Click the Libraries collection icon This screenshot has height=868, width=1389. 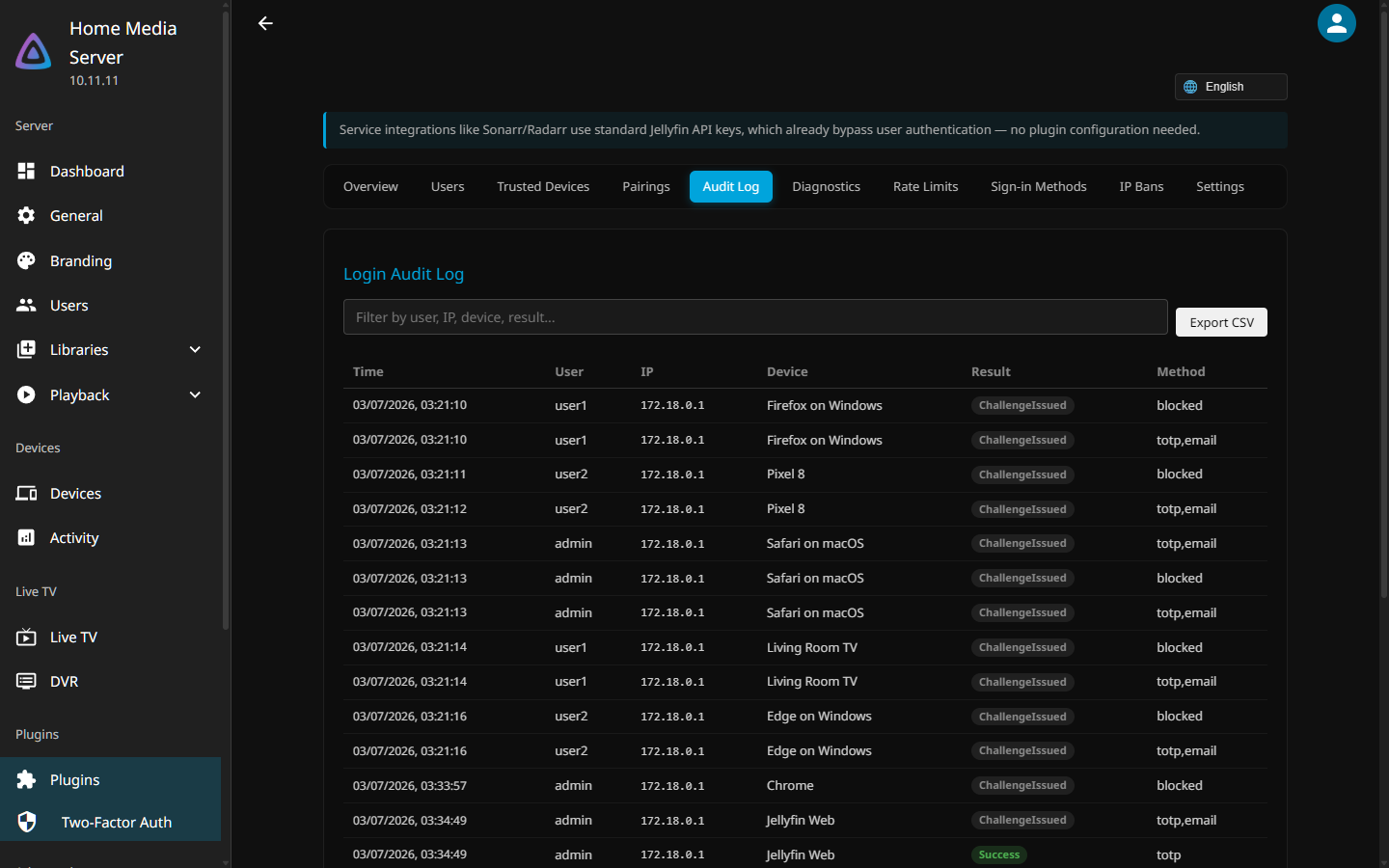[x=26, y=349]
